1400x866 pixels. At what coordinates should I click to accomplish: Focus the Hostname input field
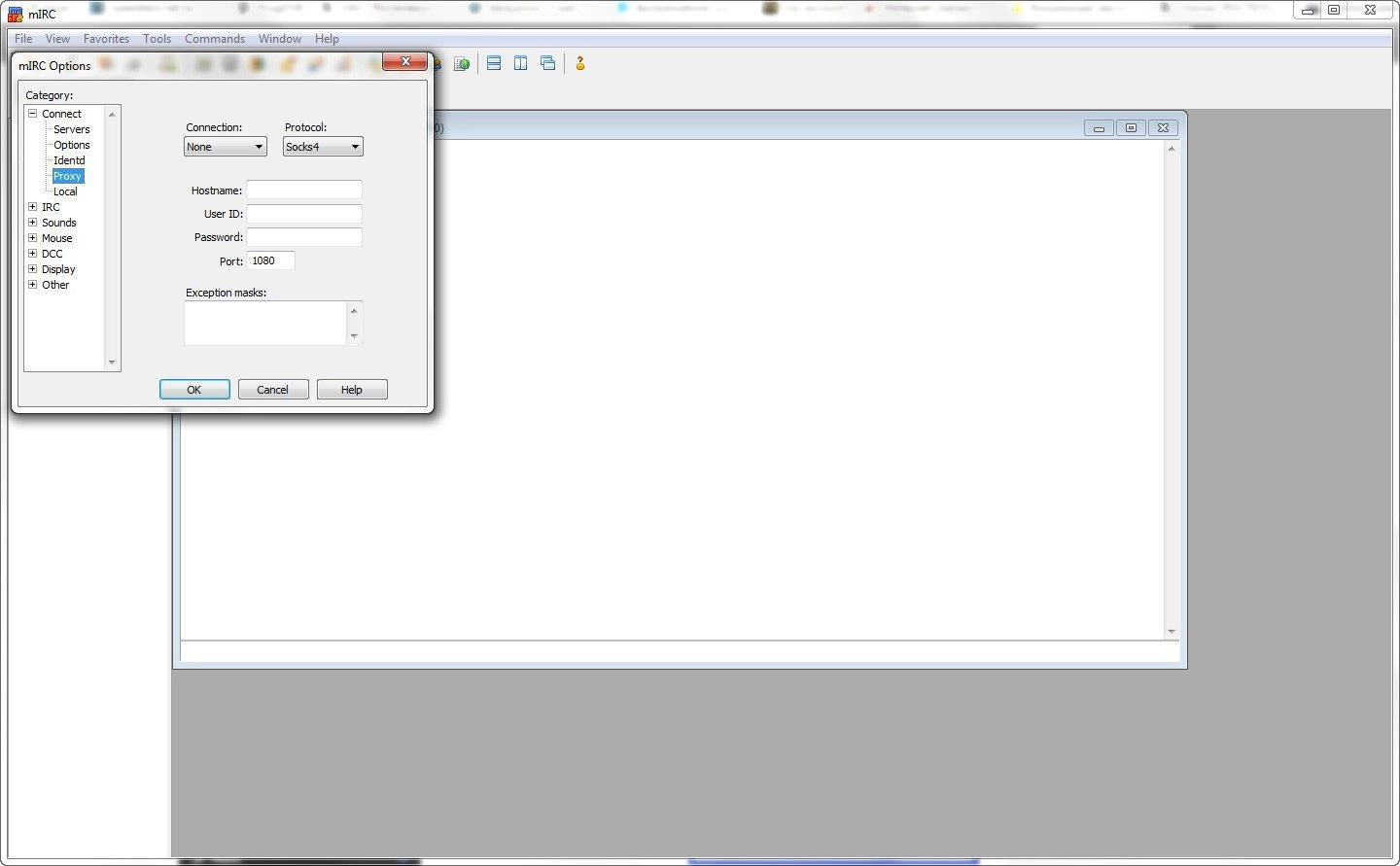(304, 191)
